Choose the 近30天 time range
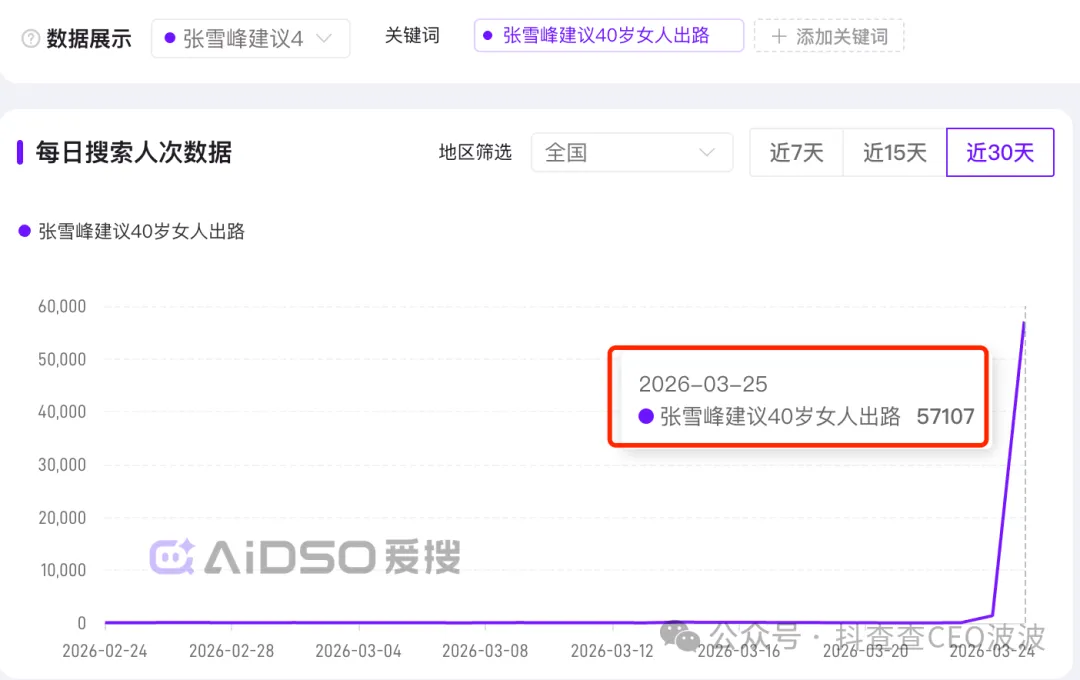Screen dimensions: 1080x680 1000,153
